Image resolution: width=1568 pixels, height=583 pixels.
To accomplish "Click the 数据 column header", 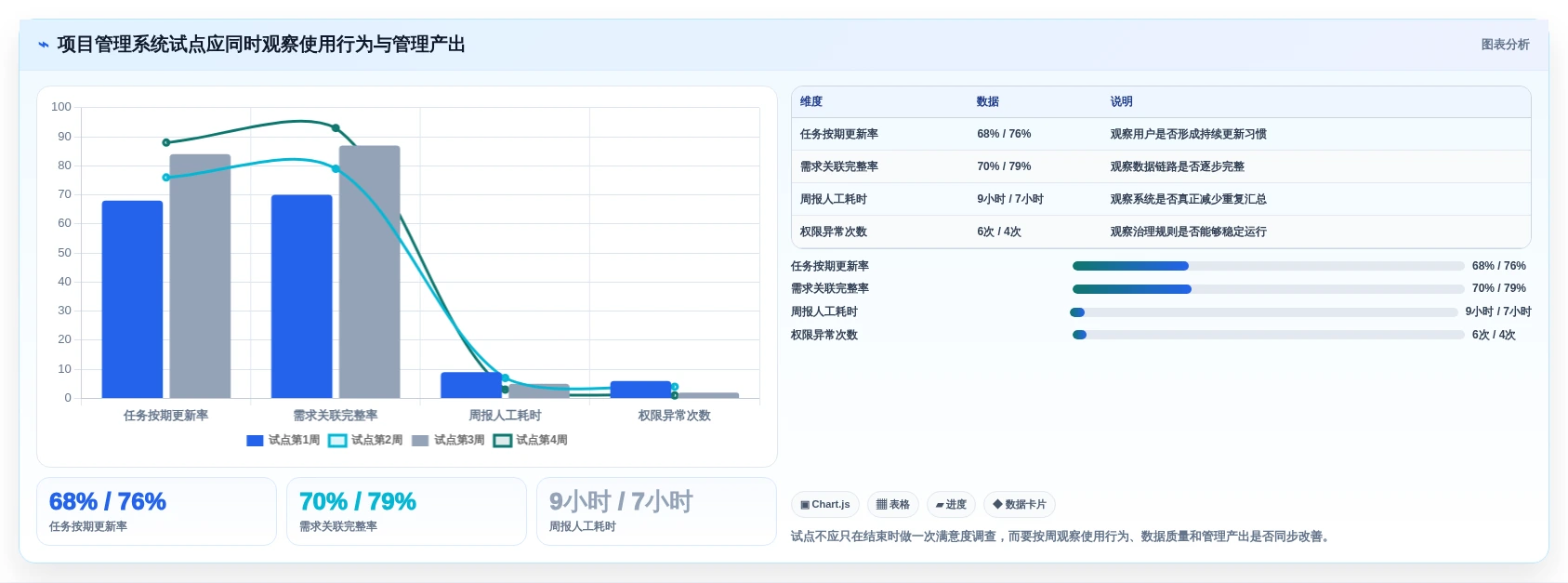I will (988, 102).
